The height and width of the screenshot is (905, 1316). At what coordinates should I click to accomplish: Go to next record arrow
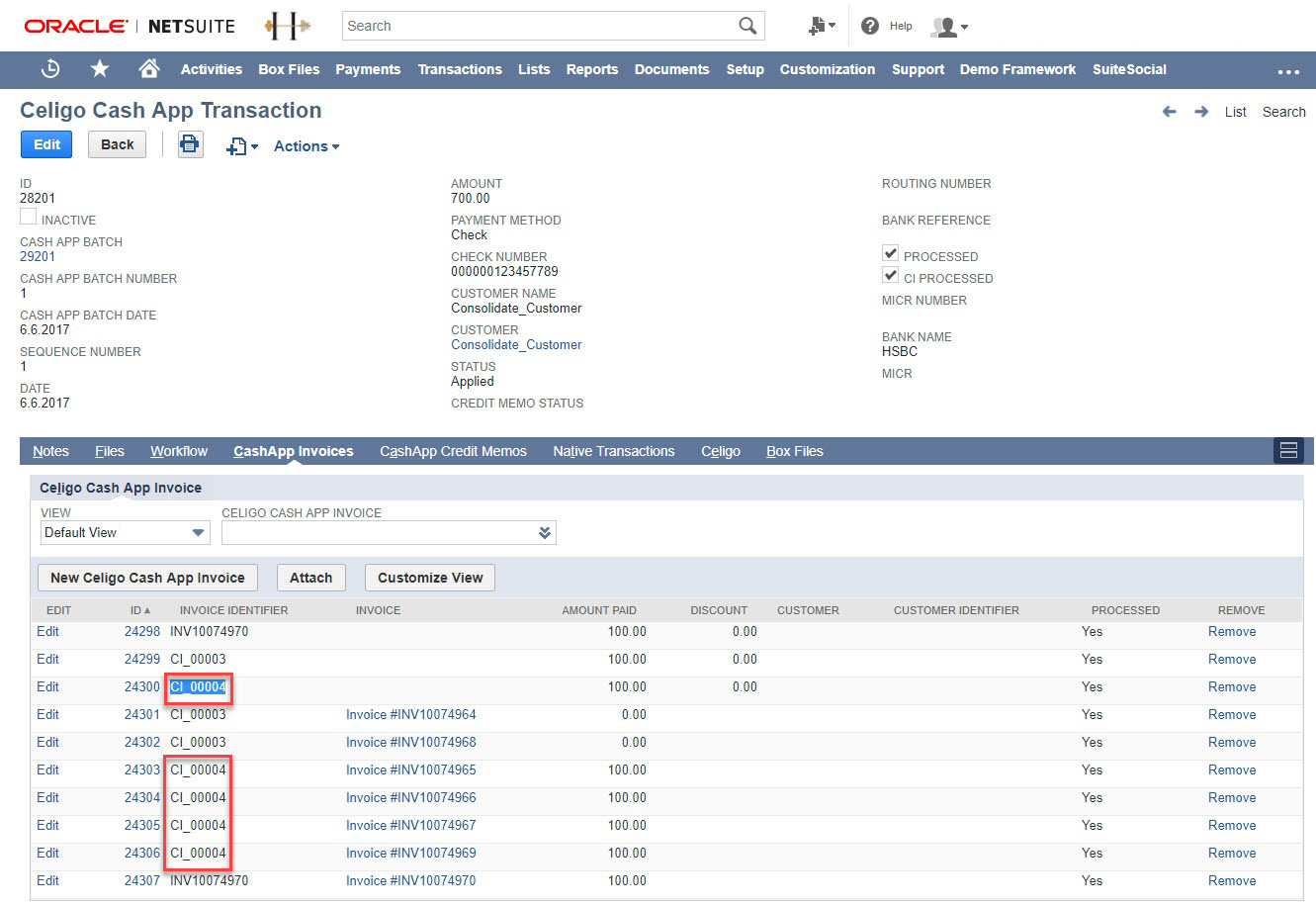coord(1201,112)
